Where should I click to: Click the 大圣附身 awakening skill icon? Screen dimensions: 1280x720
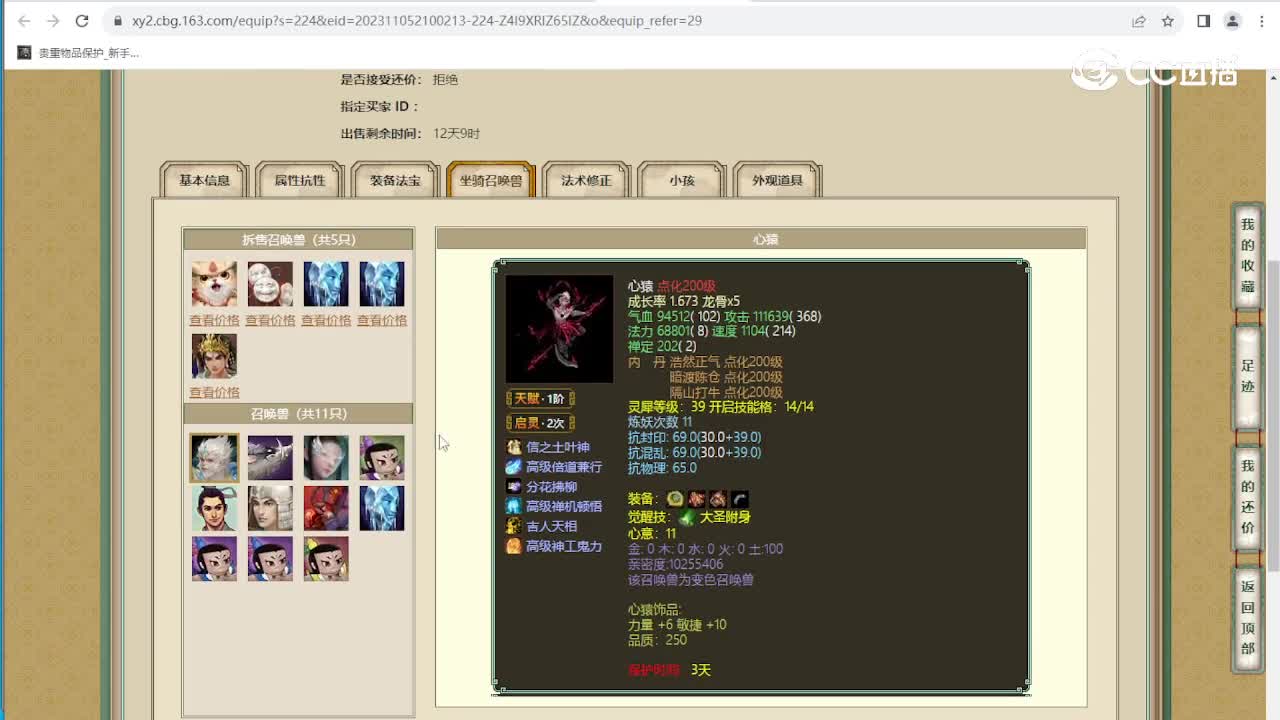pyautogui.click(x=686, y=517)
